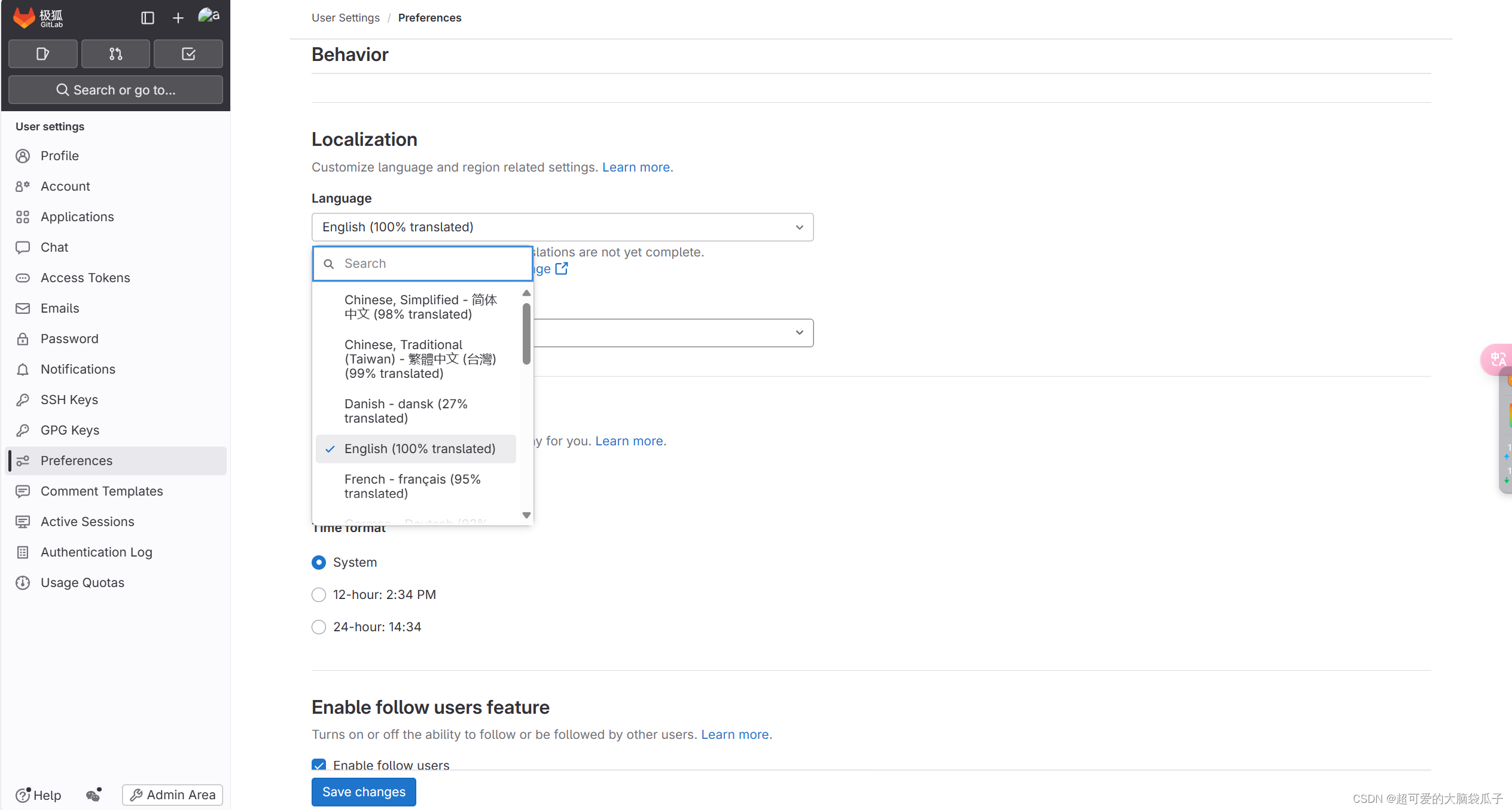The image size is (1512, 810).
Task: Select the System time format option
Action: point(319,562)
